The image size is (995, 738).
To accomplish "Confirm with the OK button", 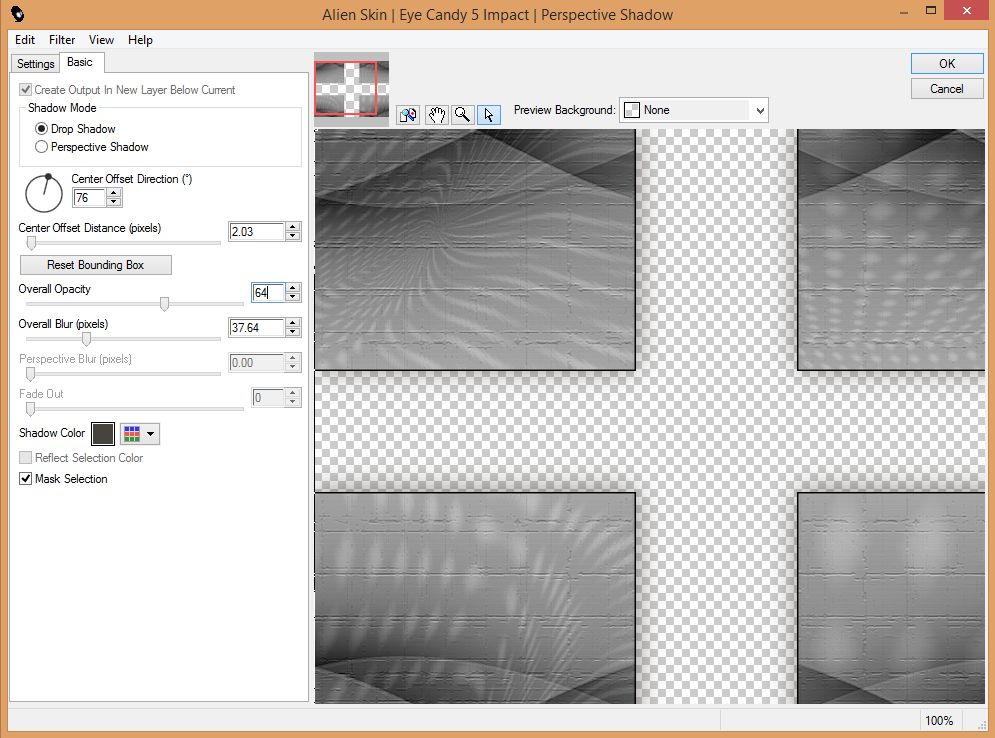I will pyautogui.click(x=947, y=63).
